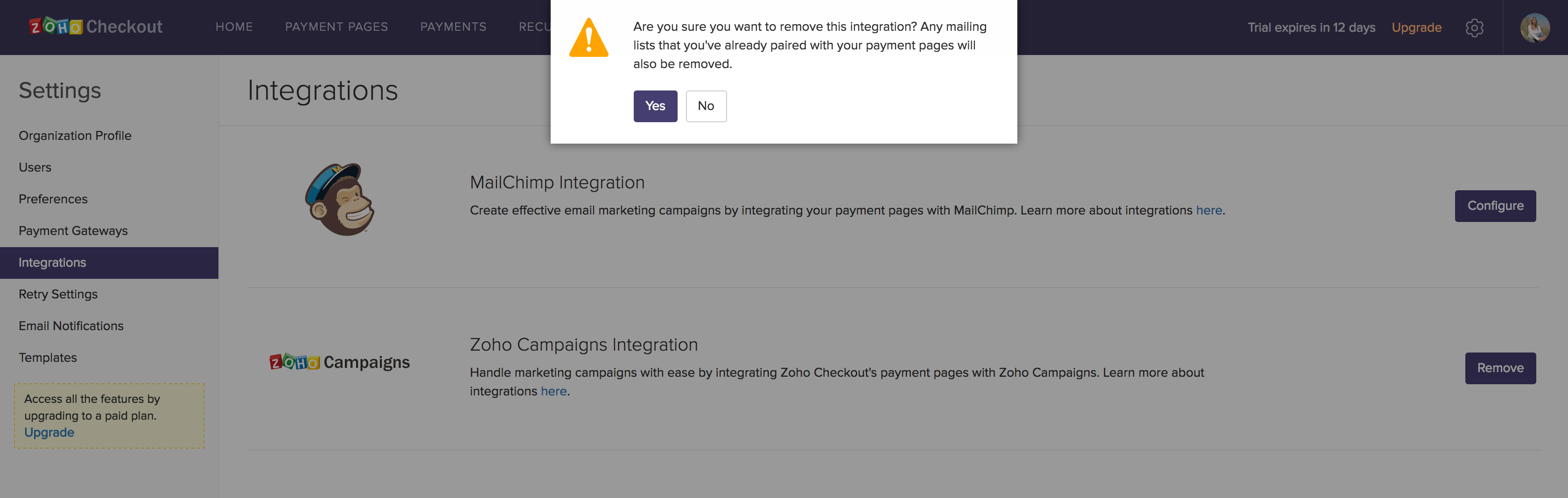
Task: Click the Configure button for MailChimp
Action: click(1496, 206)
